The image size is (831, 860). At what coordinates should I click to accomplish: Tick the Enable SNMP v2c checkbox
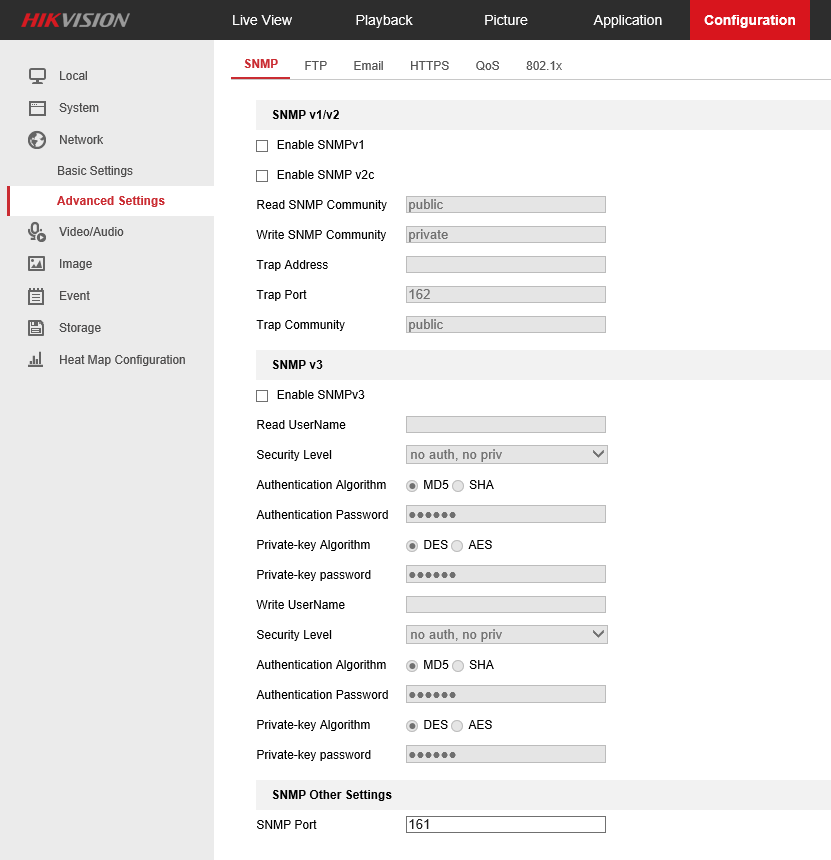(262, 176)
